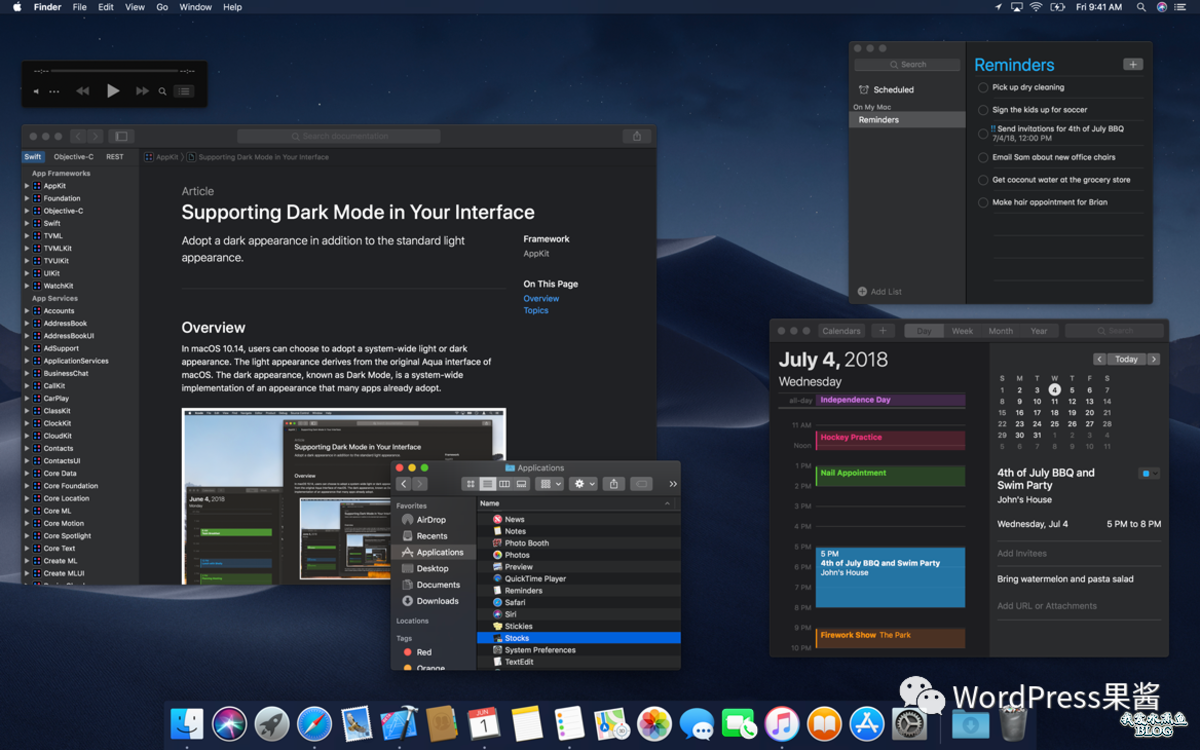The image size is (1200, 750).
Task: Start playback in the mini music player
Action: pyautogui.click(x=113, y=91)
